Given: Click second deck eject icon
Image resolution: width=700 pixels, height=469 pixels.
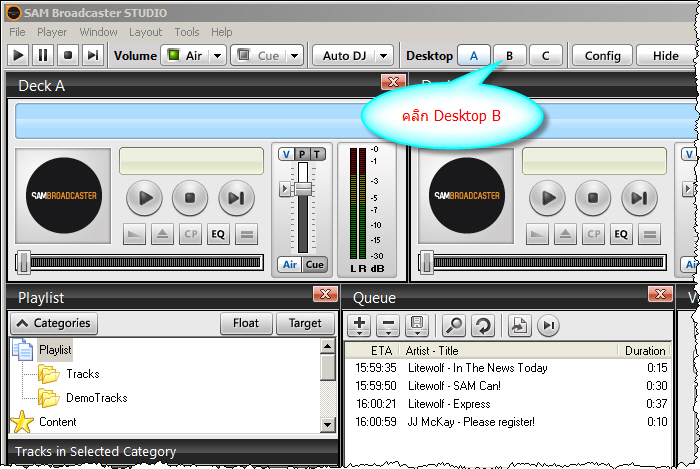Looking at the screenshot, I should click(566, 234).
